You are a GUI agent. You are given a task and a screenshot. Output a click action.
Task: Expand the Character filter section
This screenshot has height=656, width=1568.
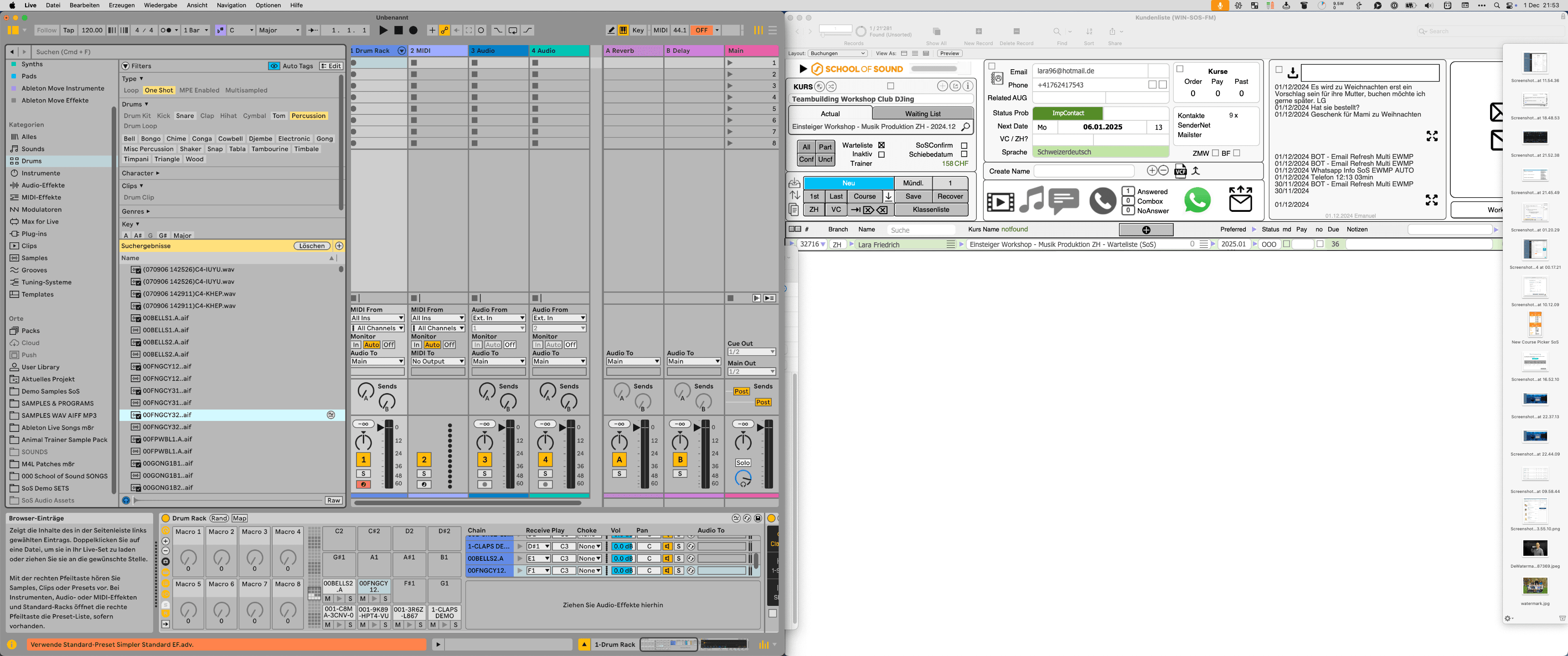point(140,174)
